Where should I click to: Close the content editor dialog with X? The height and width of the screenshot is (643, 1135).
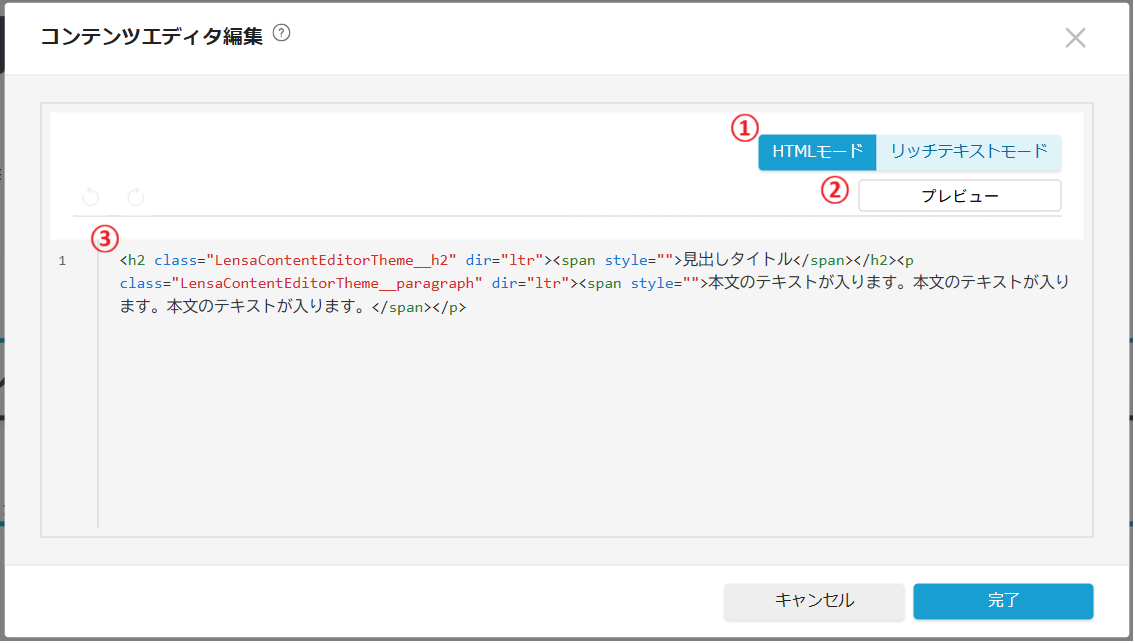1075,38
